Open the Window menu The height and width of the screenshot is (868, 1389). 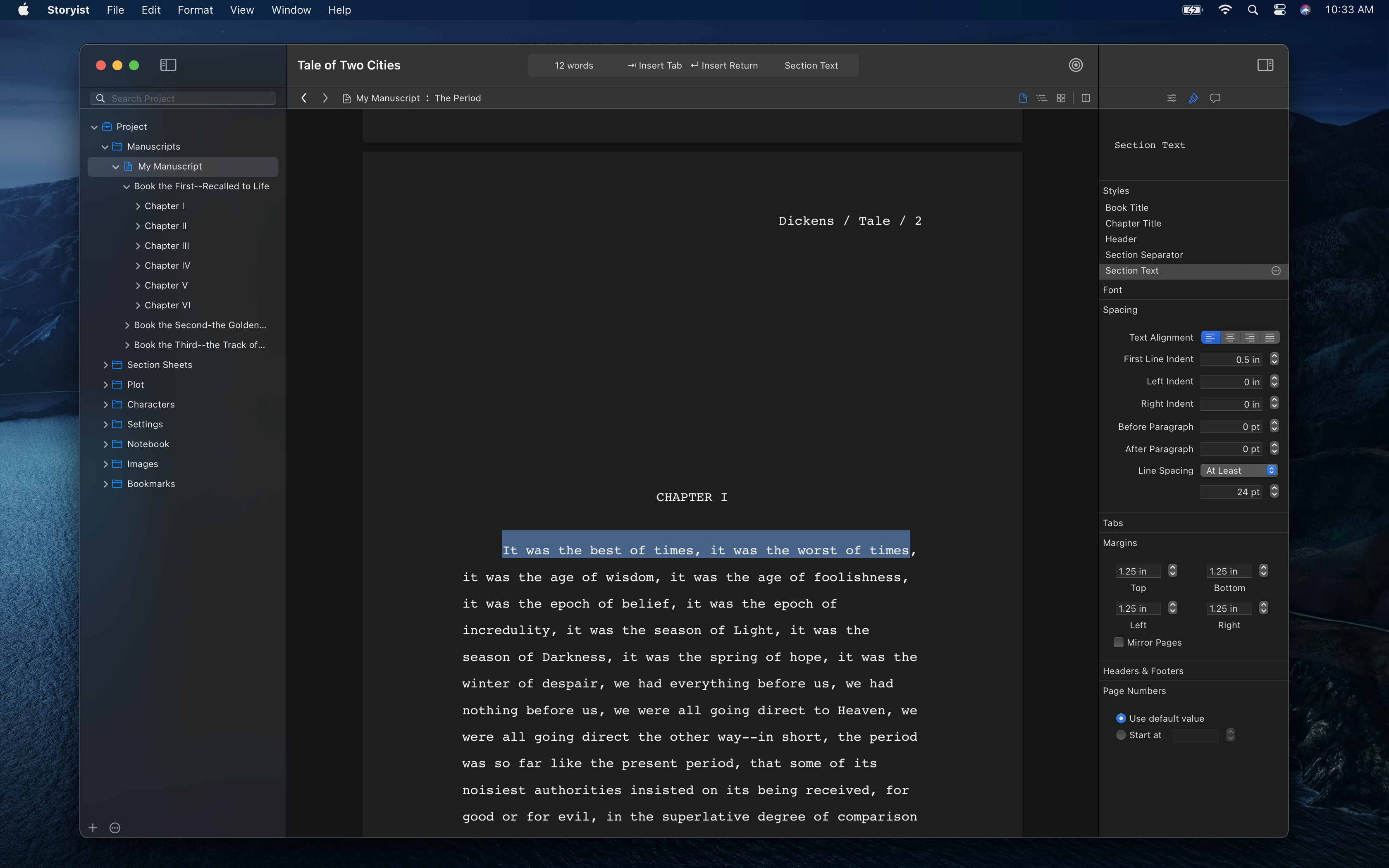tap(291, 10)
